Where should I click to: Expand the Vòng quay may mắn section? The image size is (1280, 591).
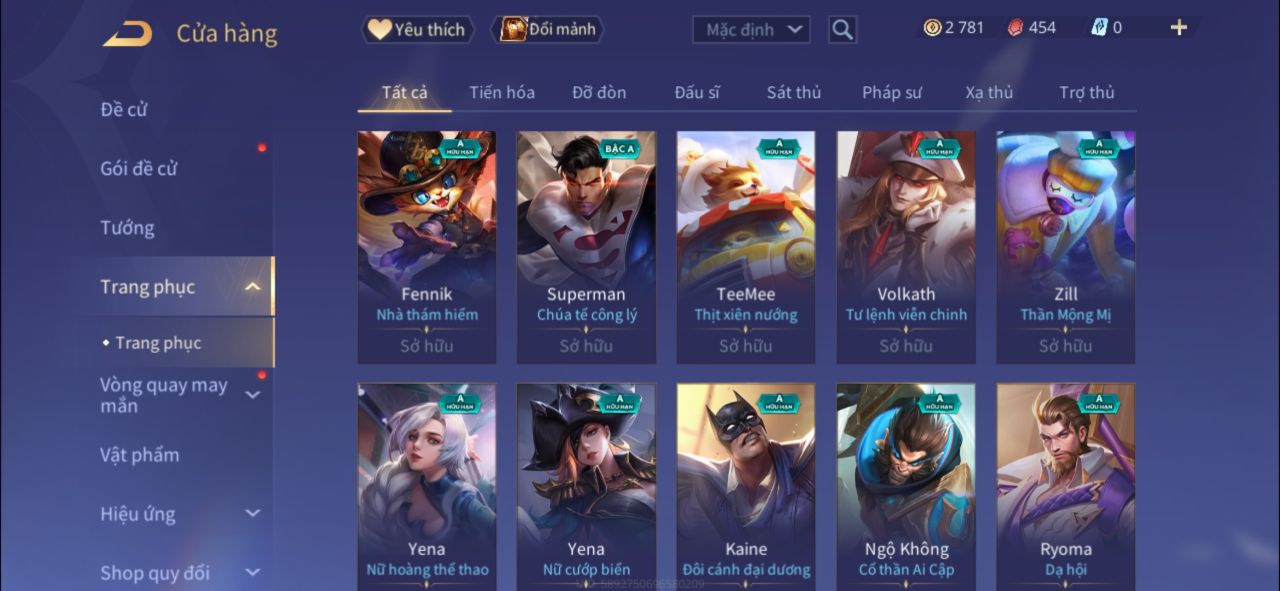coord(252,395)
